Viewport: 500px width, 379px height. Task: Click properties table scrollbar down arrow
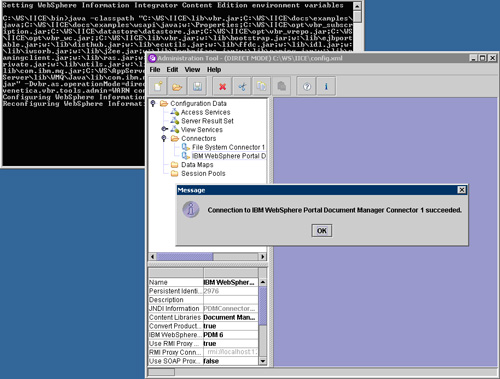click(x=263, y=361)
